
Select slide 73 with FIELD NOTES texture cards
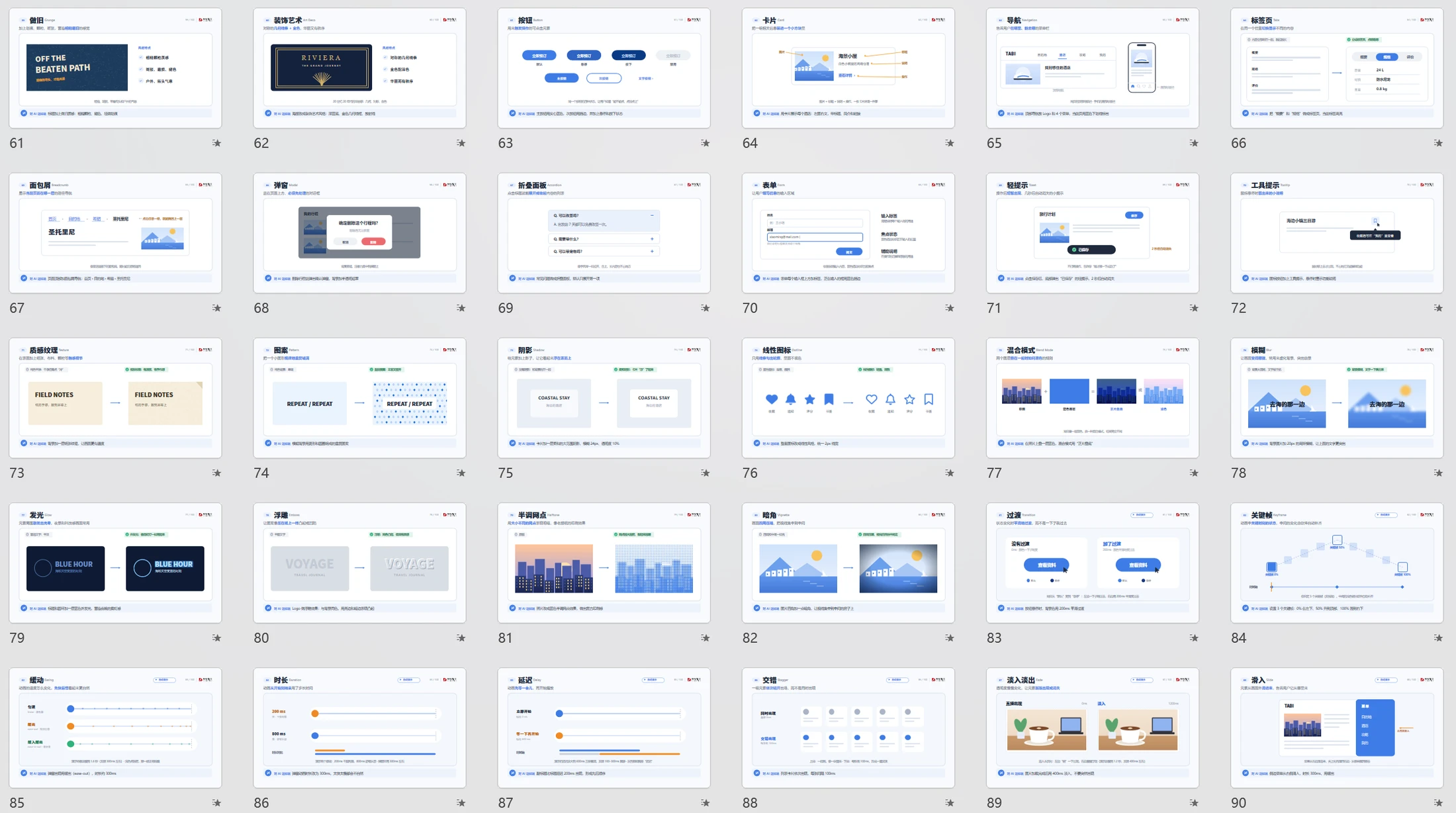[x=115, y=398]
